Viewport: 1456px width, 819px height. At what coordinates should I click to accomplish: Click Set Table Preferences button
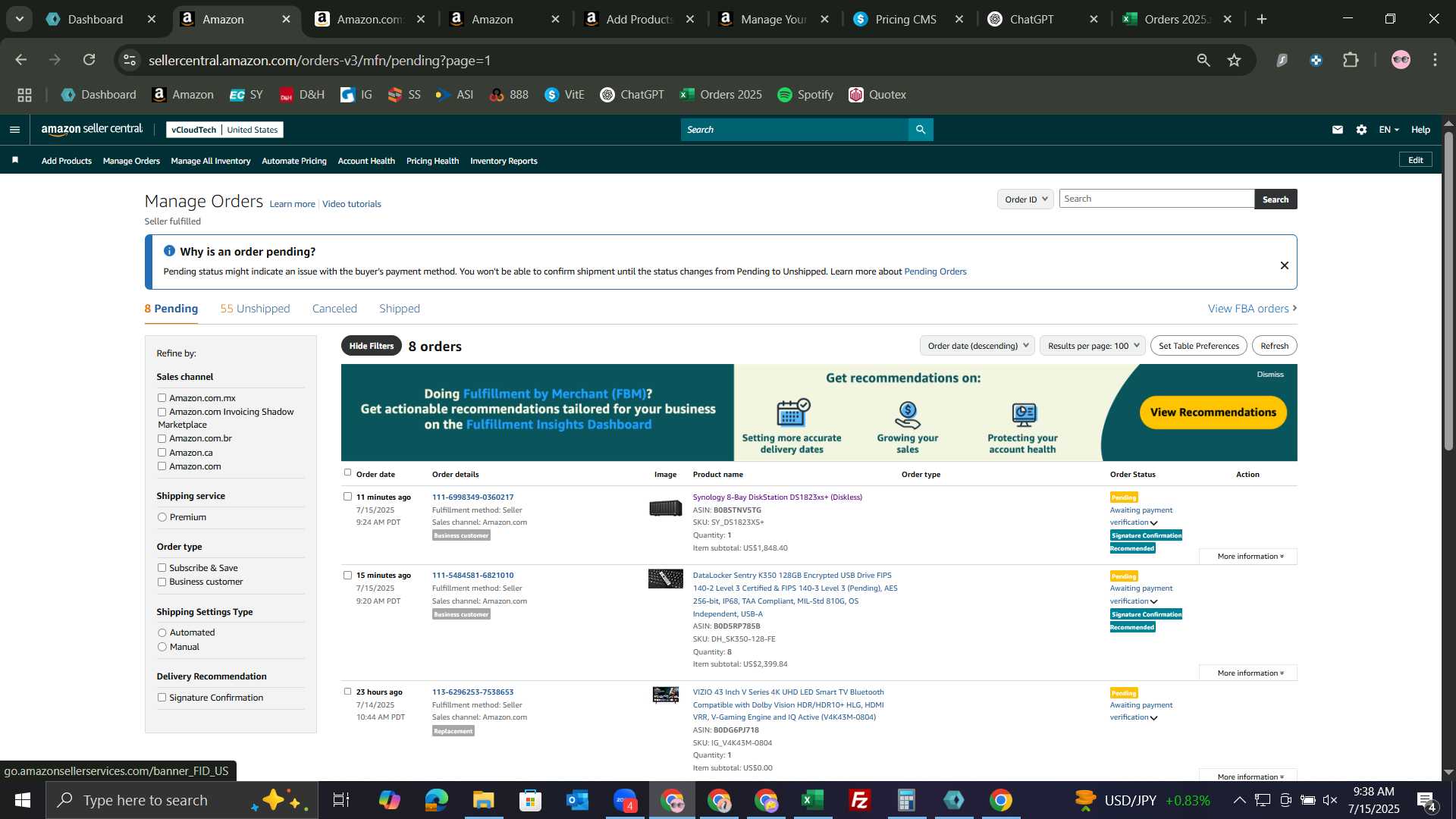point(1198,346)
